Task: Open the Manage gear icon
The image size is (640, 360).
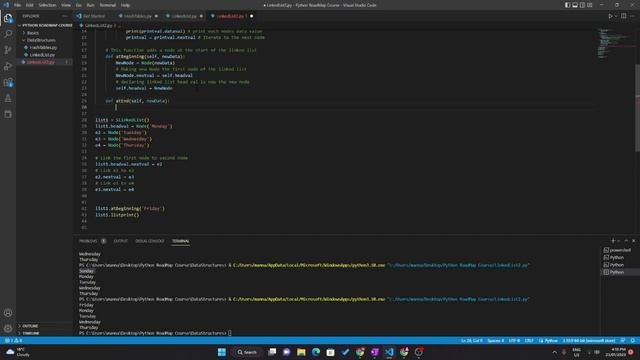Action: tap(8, 329)
